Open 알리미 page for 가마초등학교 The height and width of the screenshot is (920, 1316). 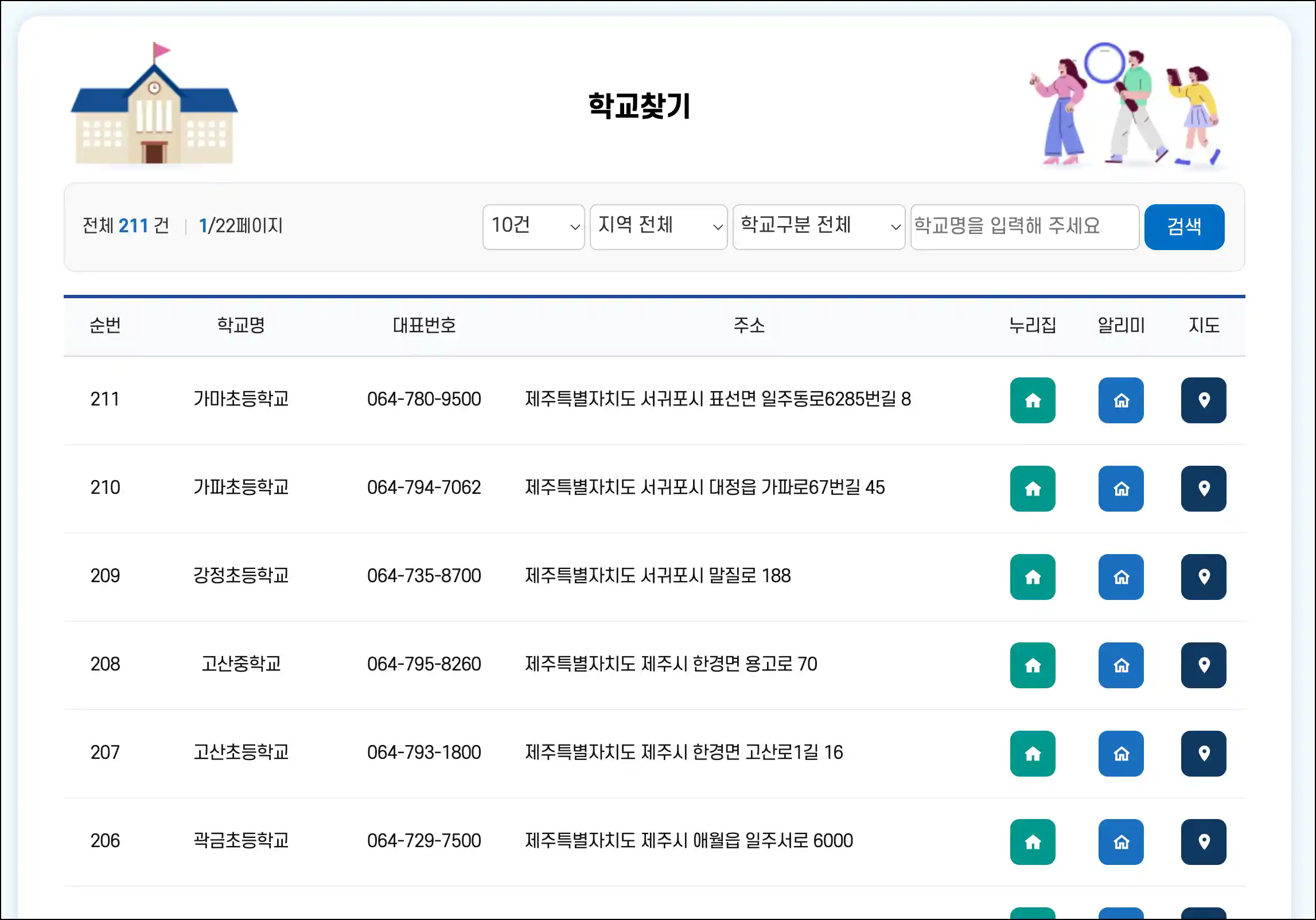tap(1121, 400)
